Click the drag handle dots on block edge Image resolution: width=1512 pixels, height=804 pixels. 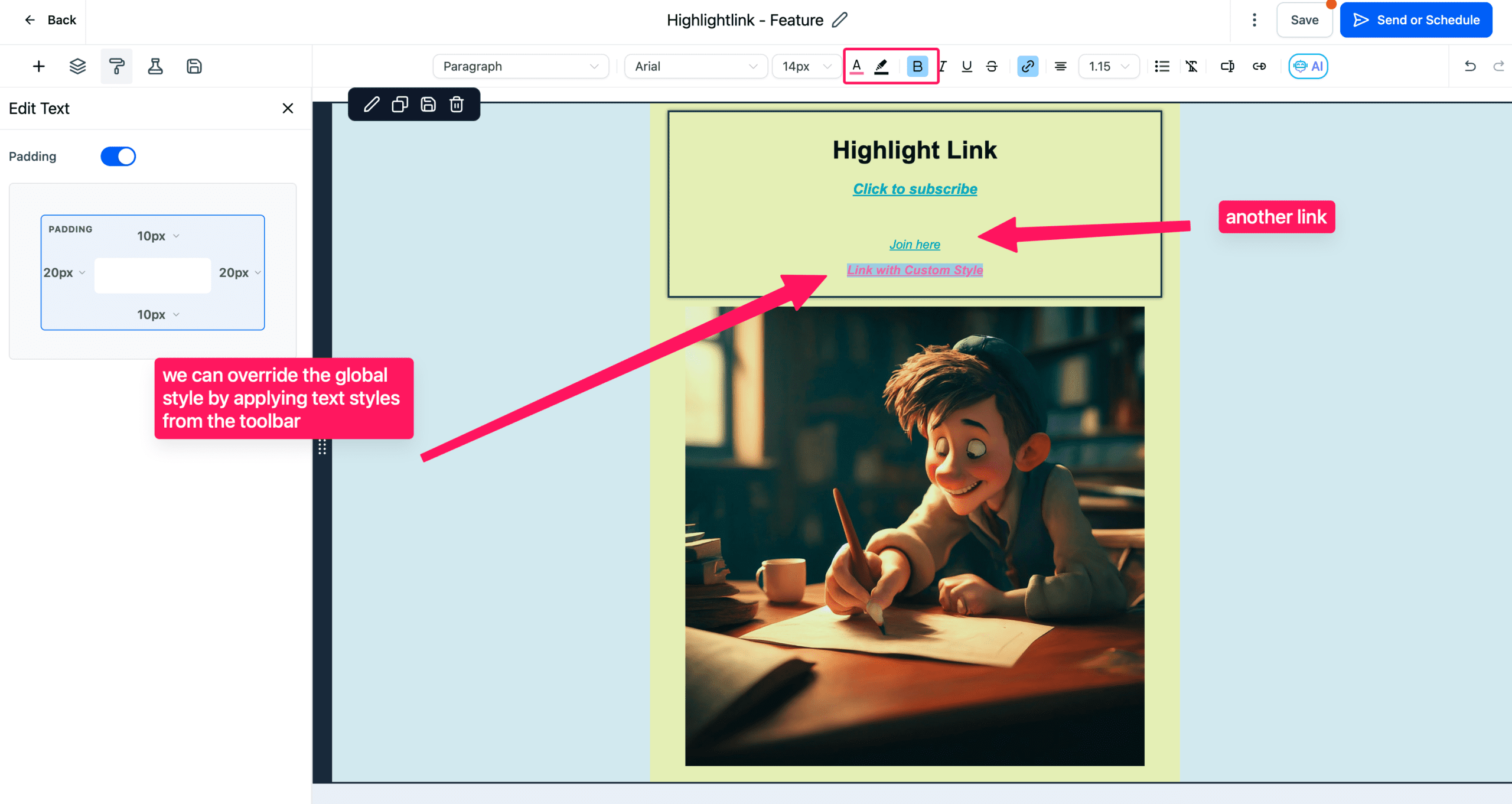322,447
